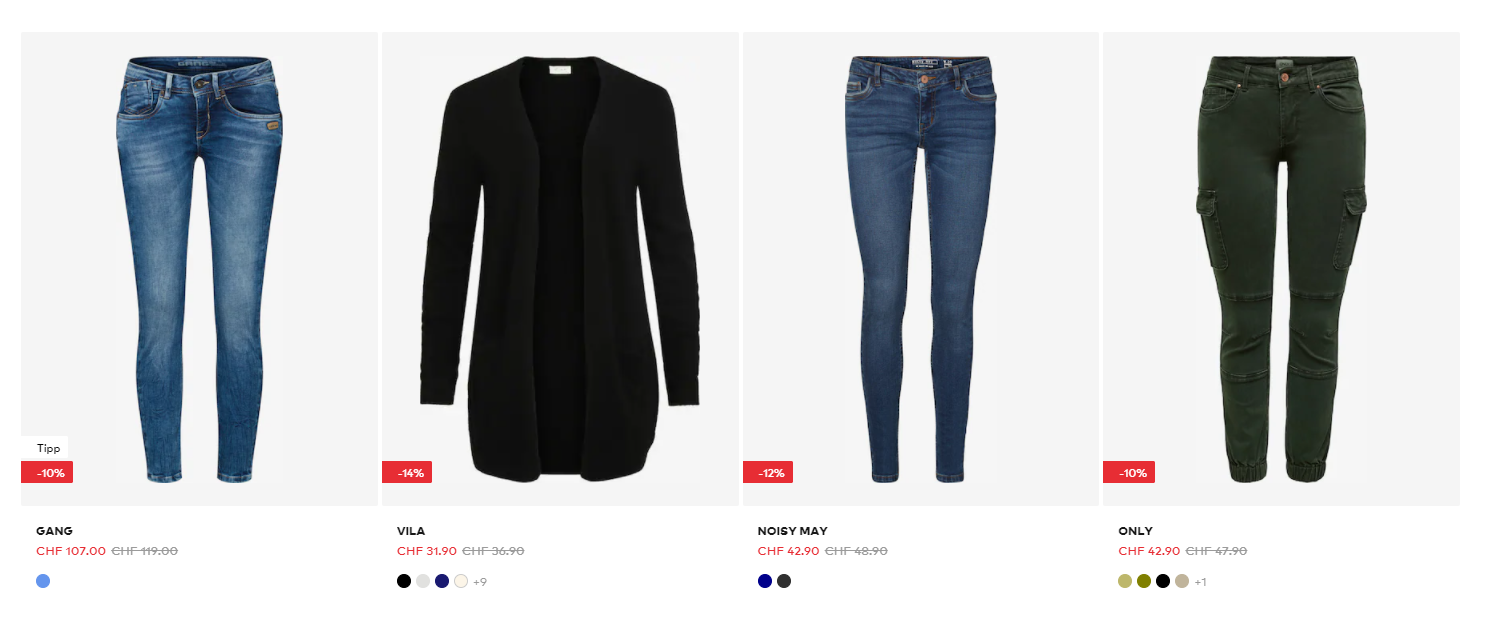Select the light blue swatch under GANG
Image resolution: width=1489 pixels, height=617 pixels.
[x=43, y=581]
